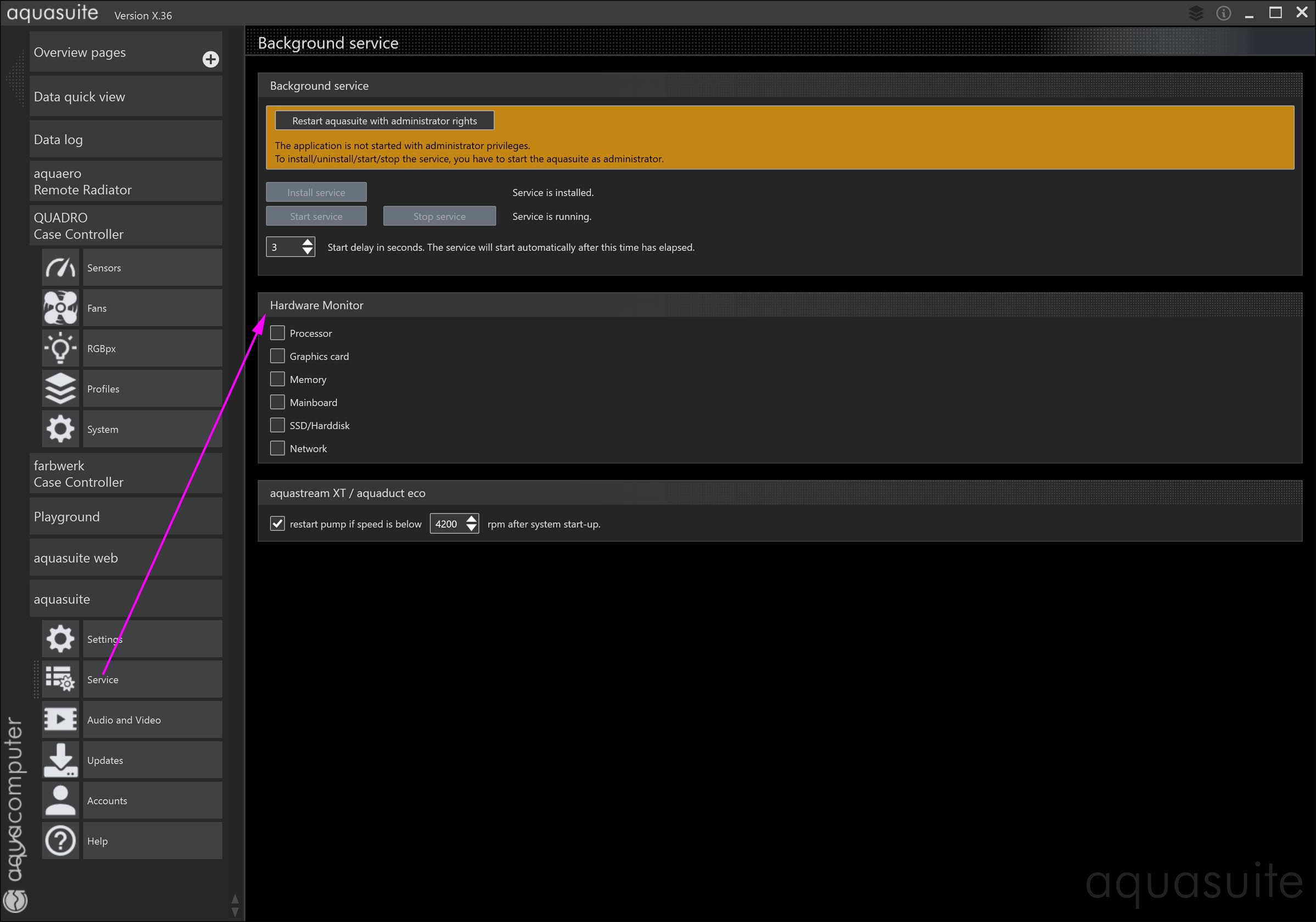The height and width of the screenshot is (922, 1316).
Task: Select the RGBpx light bulb icon
Action: [60, 348]
